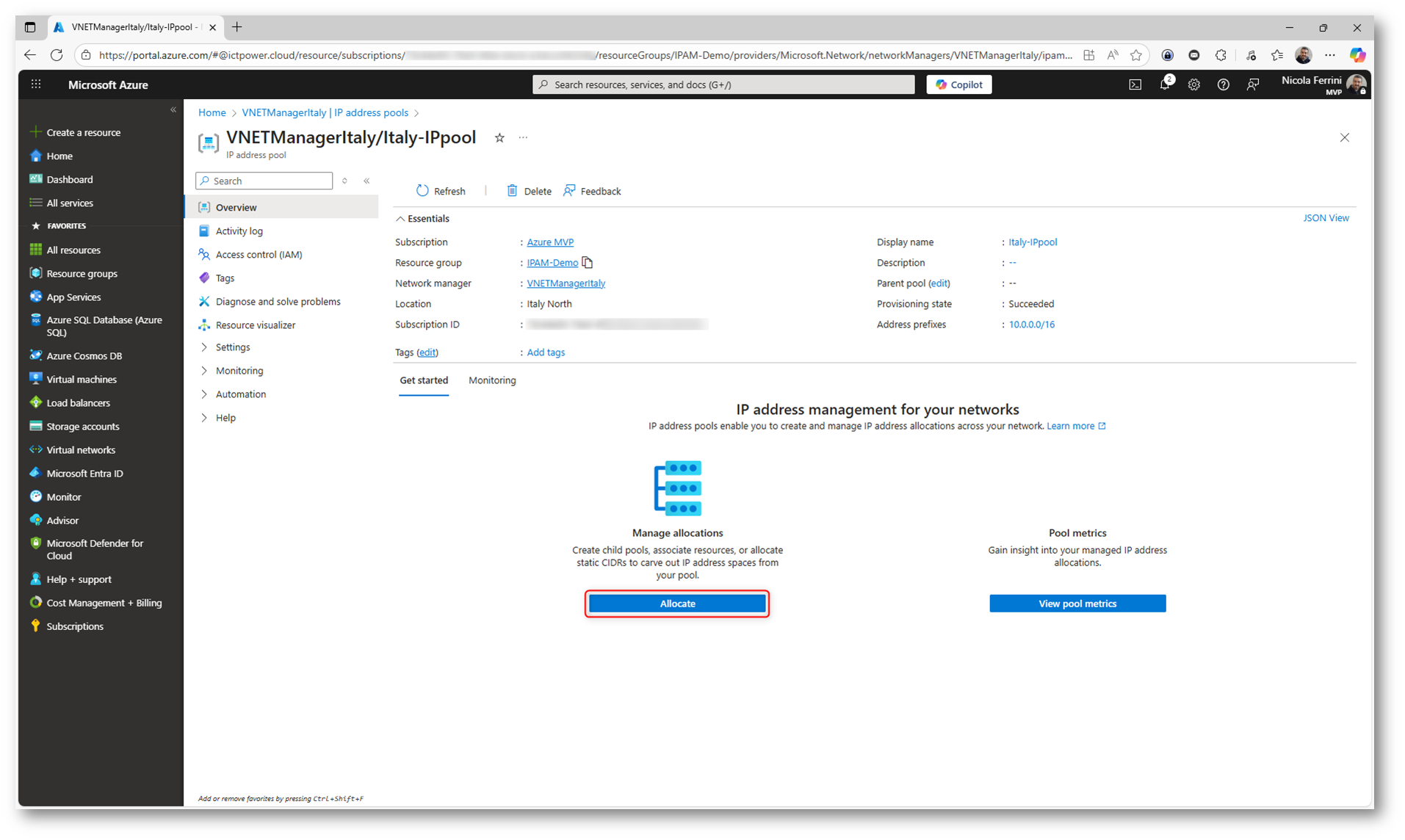Edit the parent pool
The width and height of the screenshot is (1405, 840).
[x=939, y=283]
